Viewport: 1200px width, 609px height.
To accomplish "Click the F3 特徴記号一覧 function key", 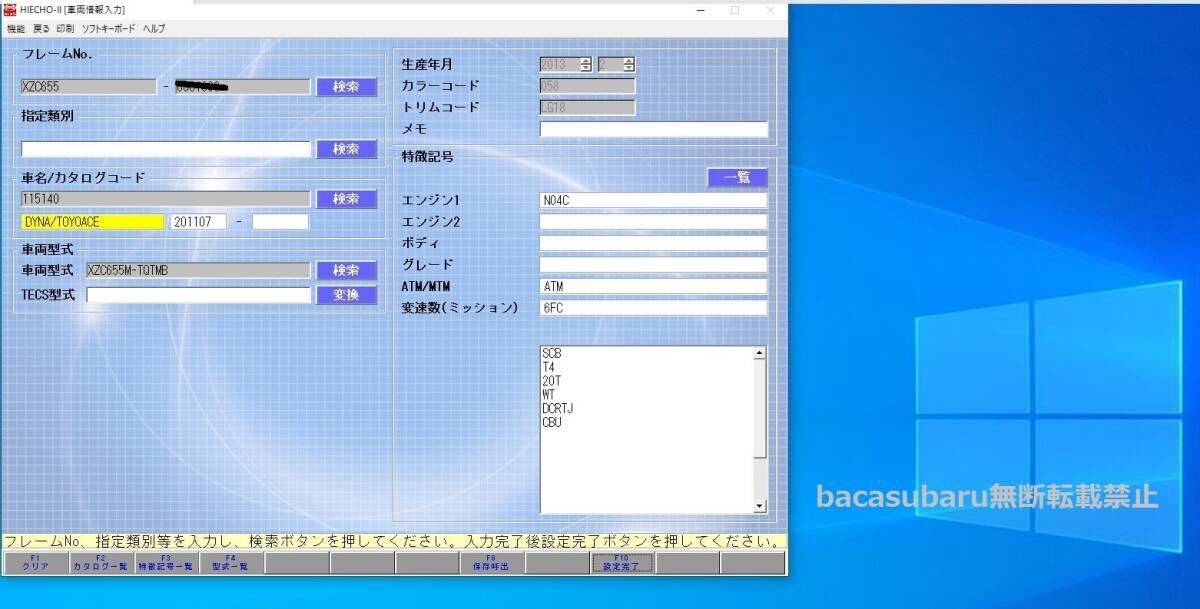I will point(165,563).
